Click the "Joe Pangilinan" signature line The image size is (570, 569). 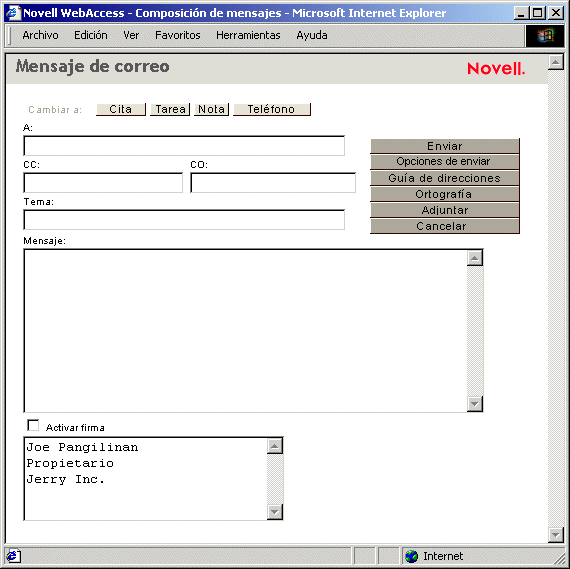(x=82, y=447)
